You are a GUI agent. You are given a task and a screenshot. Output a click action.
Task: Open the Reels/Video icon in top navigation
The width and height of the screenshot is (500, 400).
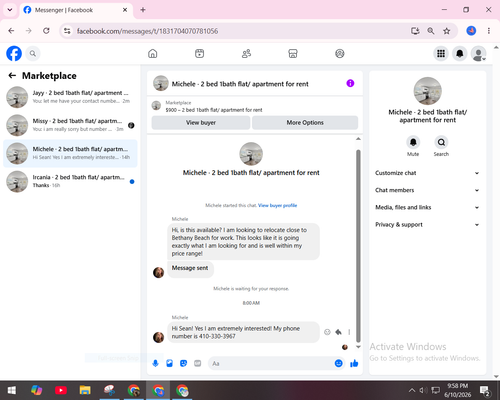pos(199,53)
